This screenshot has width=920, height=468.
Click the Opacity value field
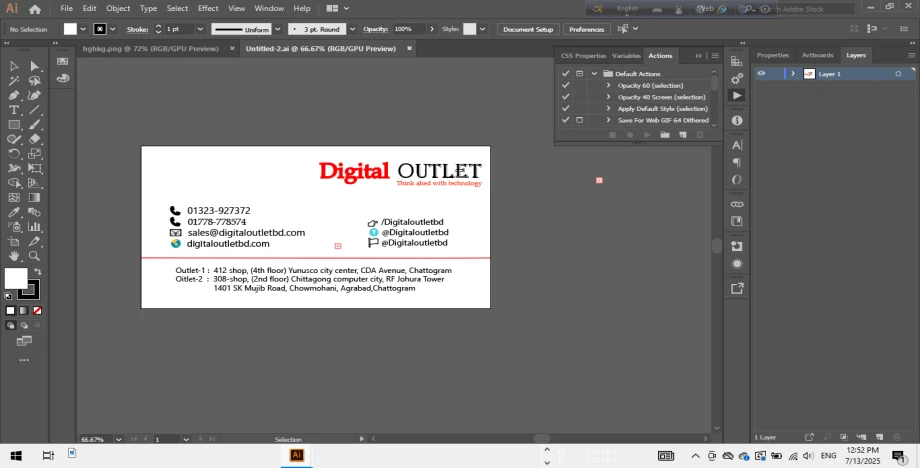click(x=404, y=29)
